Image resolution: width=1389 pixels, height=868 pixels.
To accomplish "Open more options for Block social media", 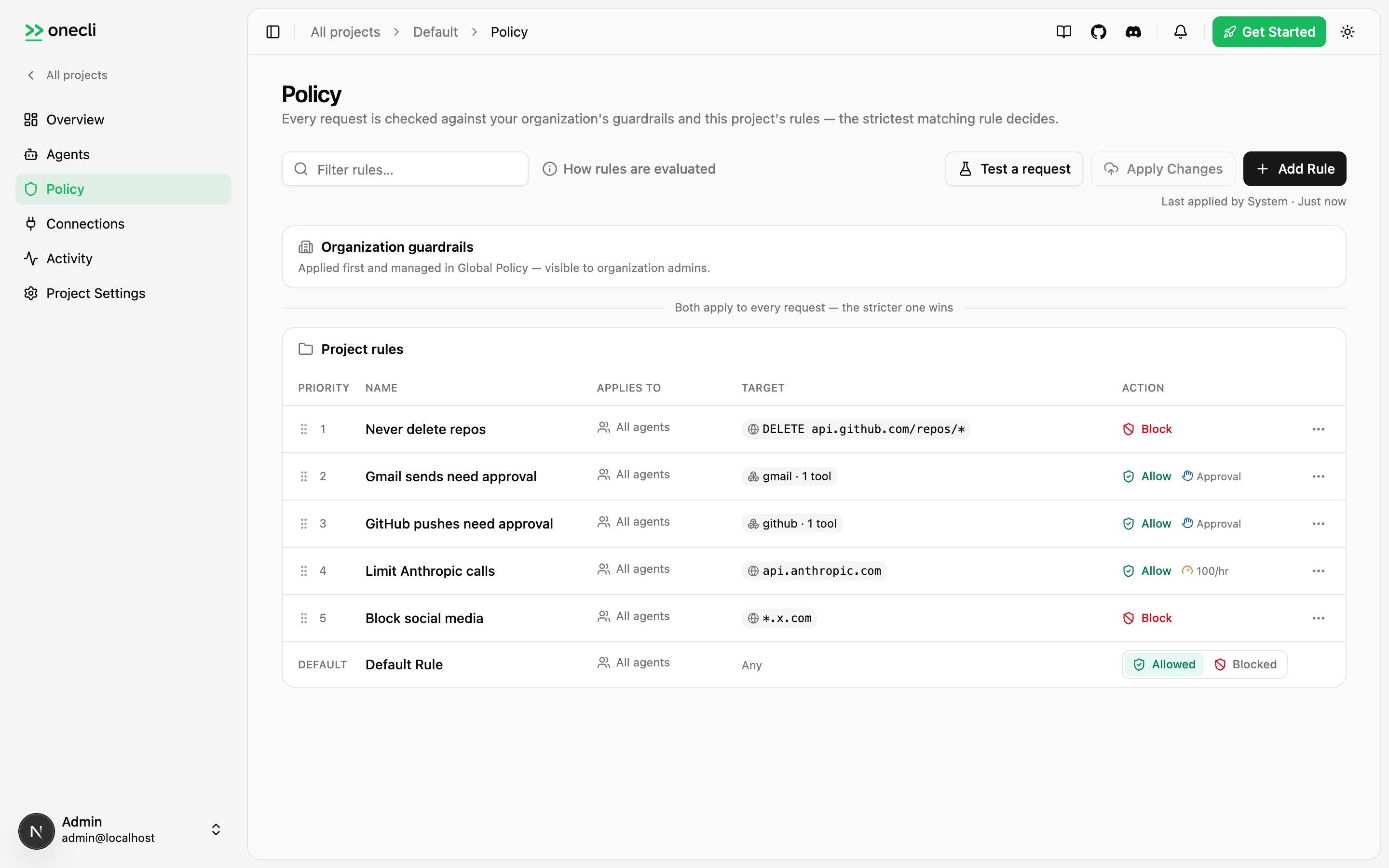I will [1319, 618].
